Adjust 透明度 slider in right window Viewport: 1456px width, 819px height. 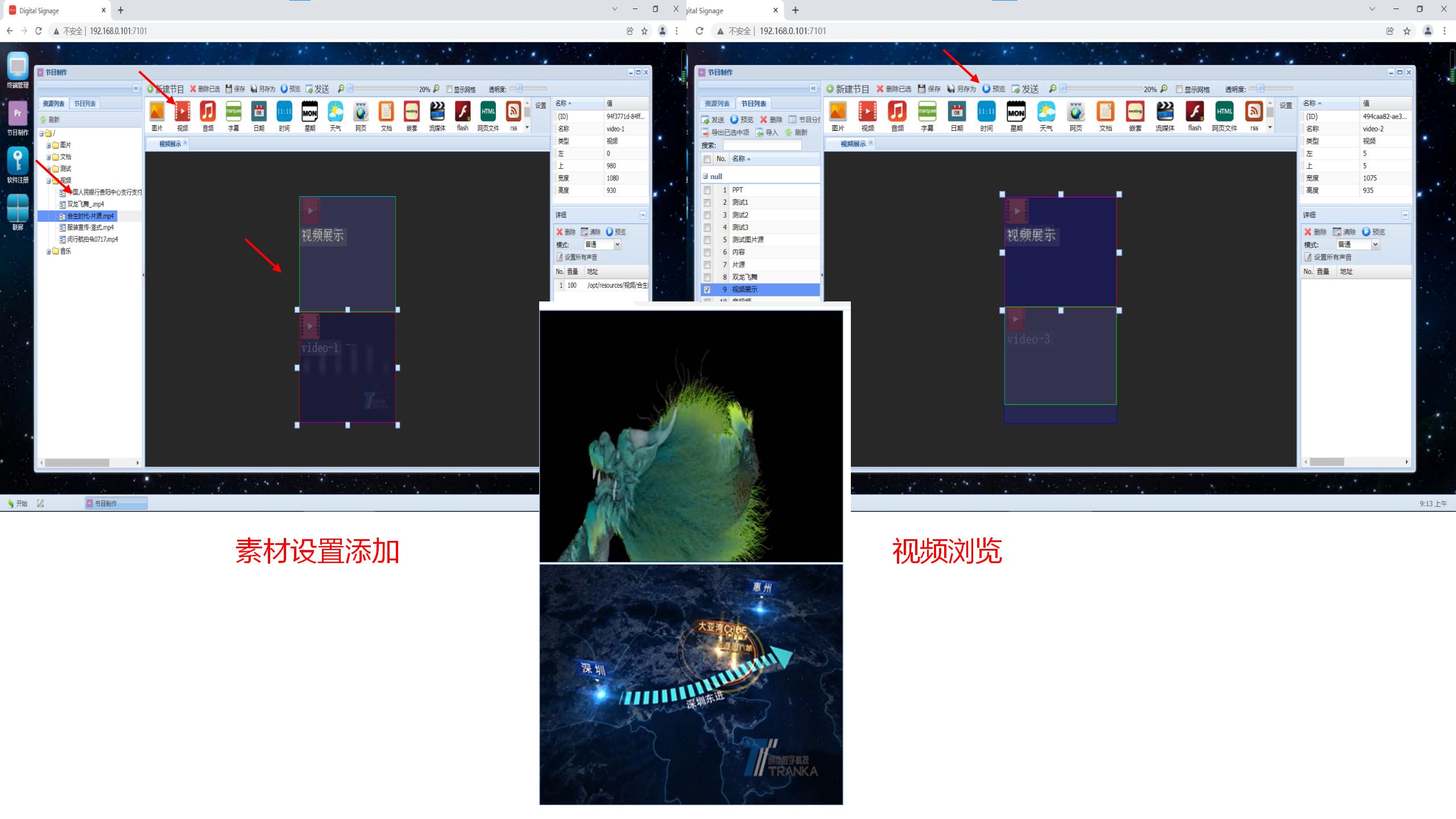coord(1261,88)
